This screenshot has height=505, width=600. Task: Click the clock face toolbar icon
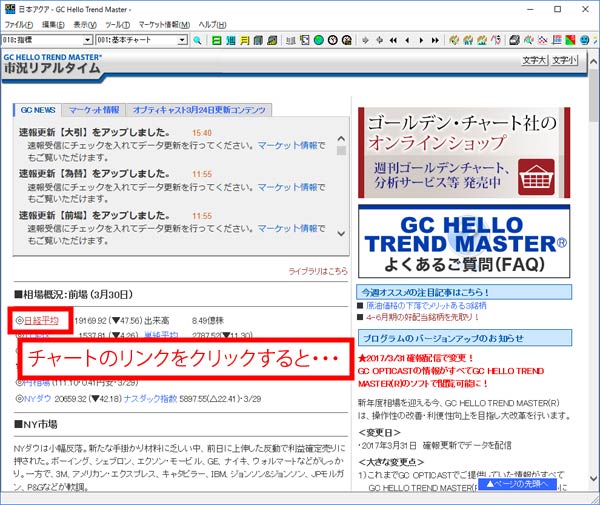pos(333,40)
